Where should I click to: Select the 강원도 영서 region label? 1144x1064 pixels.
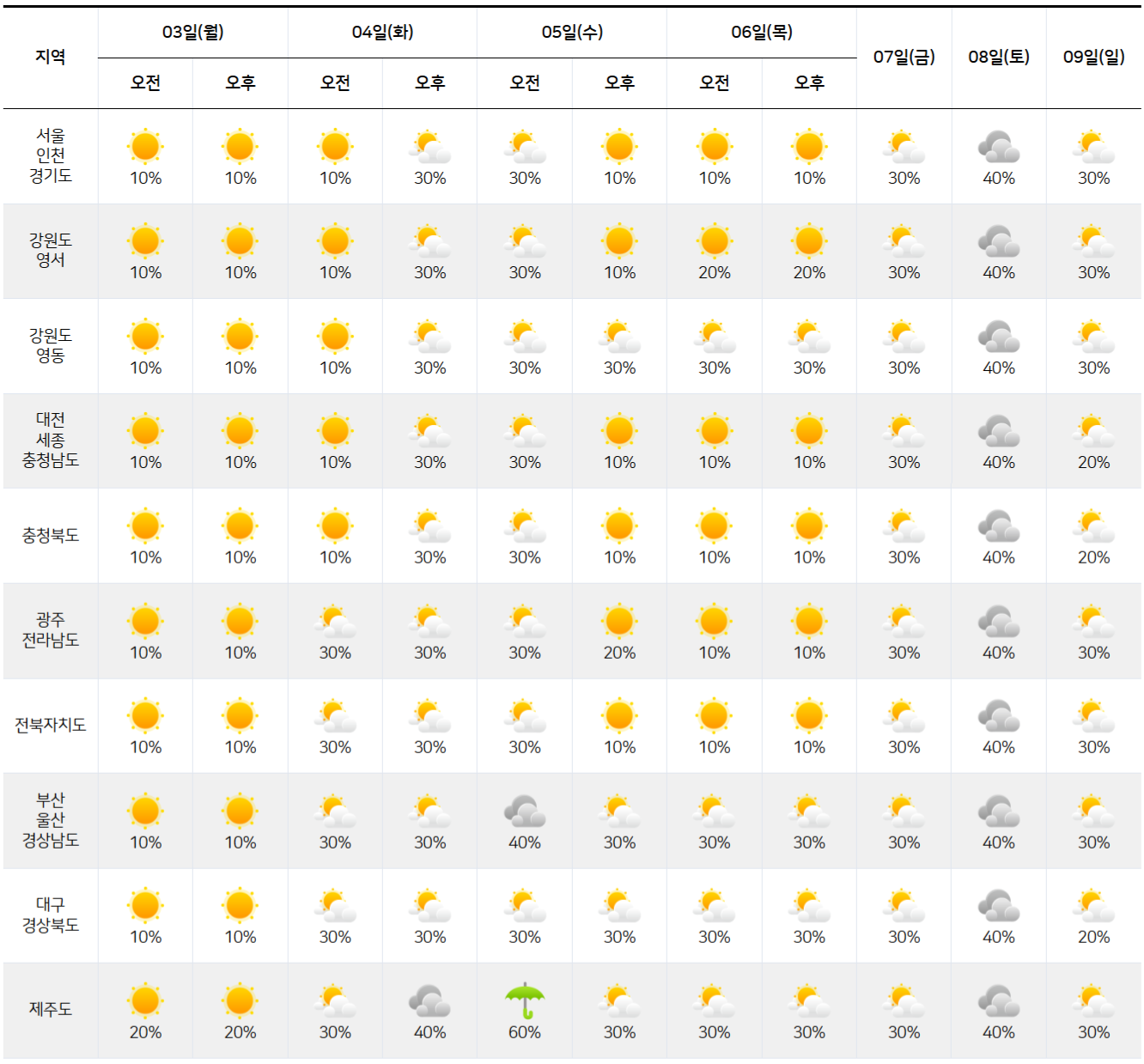click(x=51, y=250)
